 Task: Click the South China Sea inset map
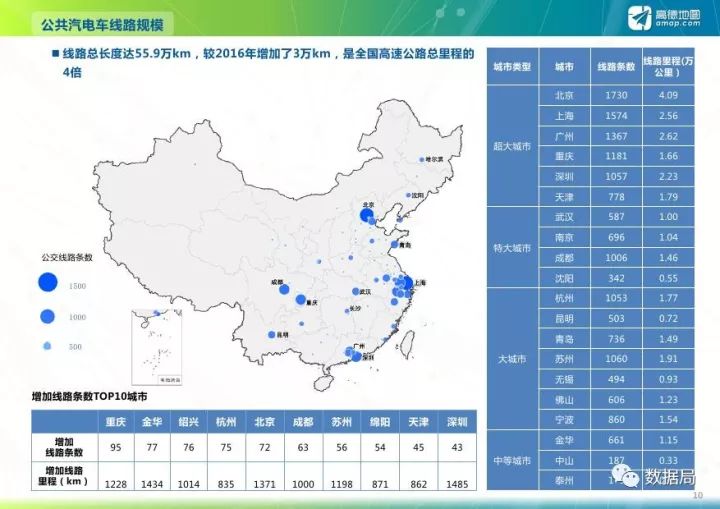(x=157, y=347)
